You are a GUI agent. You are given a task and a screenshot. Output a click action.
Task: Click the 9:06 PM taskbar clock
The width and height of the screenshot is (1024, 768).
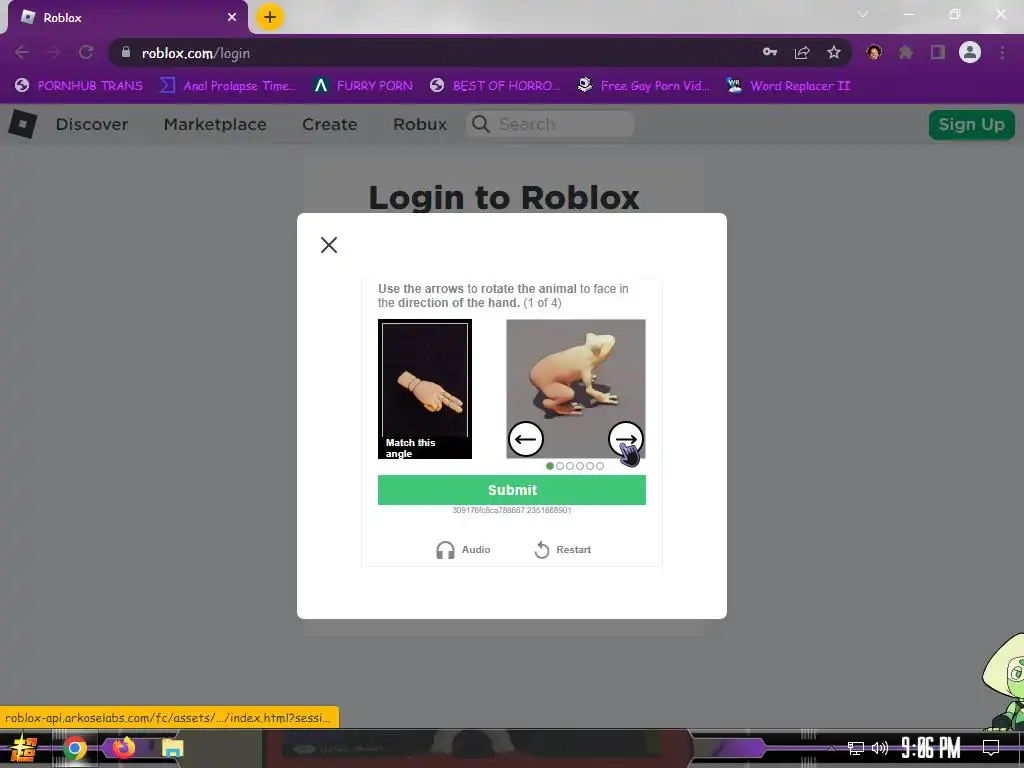(x=931, y=748)
